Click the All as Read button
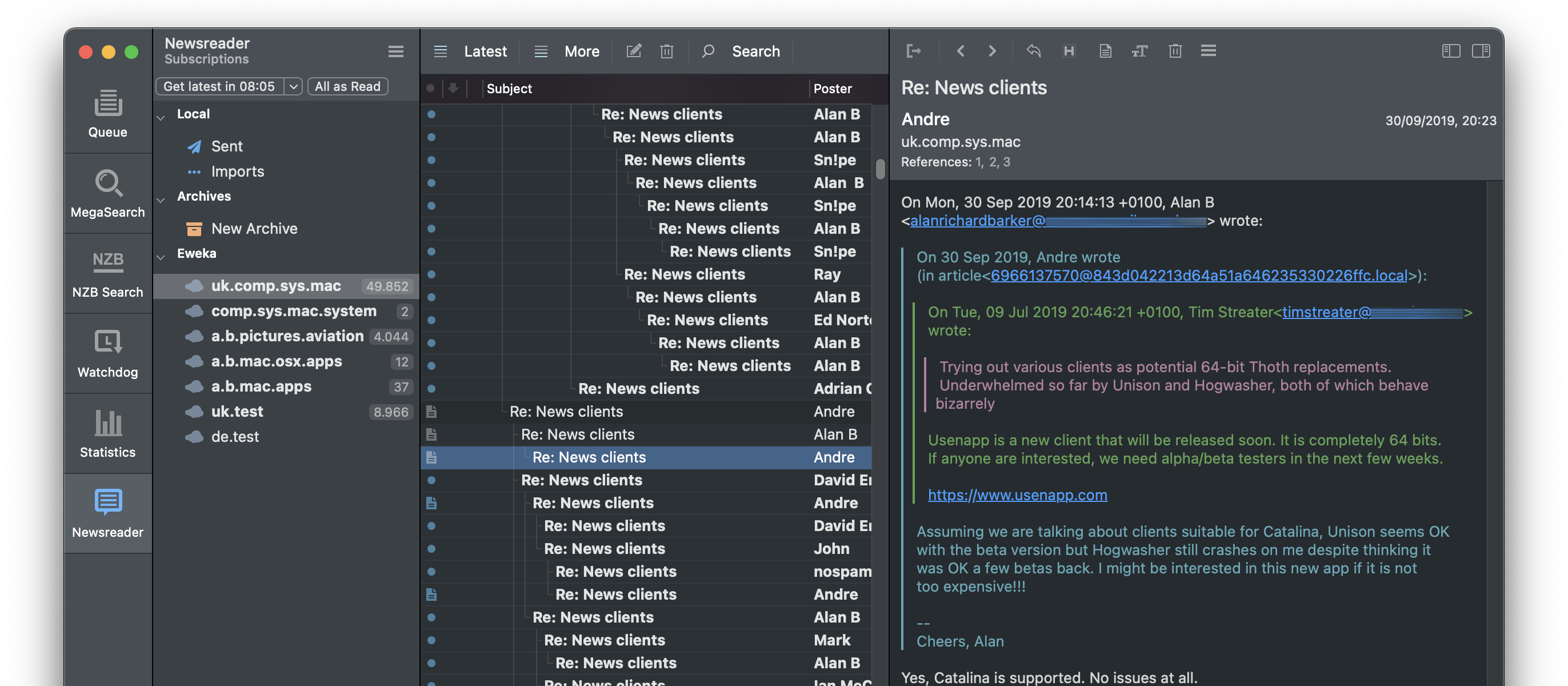The height and width of the screenshot is (686, 1568). pos(347,86)
